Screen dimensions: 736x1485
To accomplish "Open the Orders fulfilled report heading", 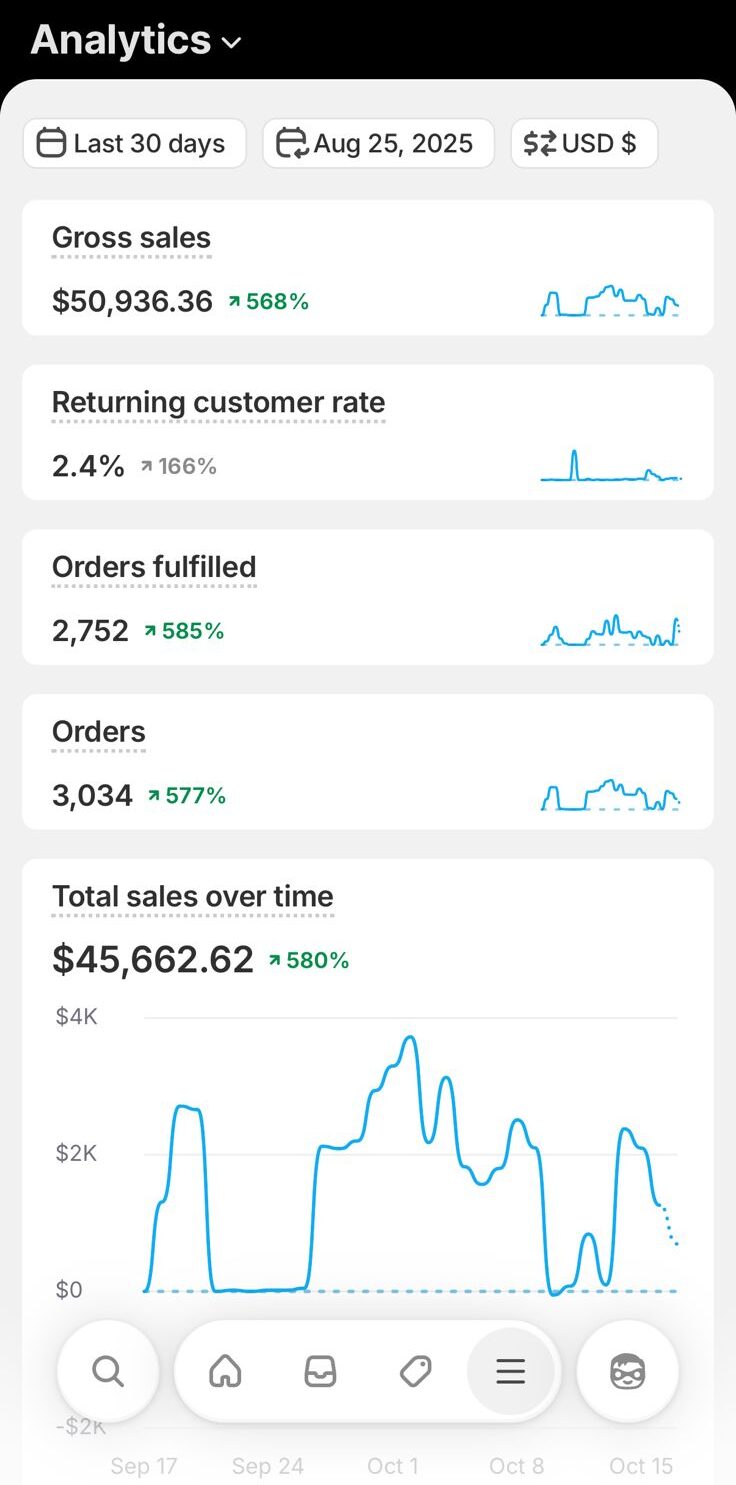I will click(154, 567).
